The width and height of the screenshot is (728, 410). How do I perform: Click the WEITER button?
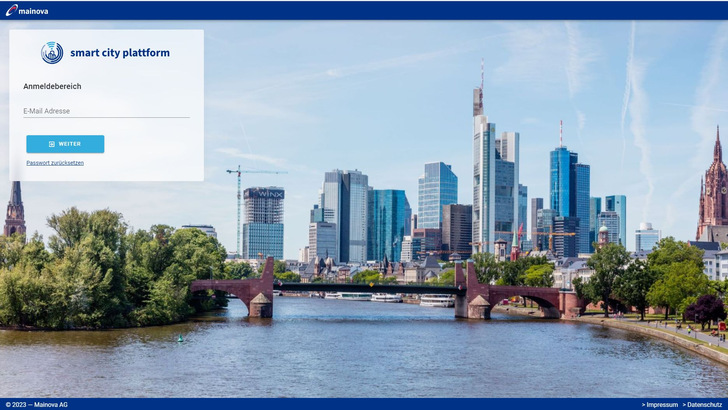(65, 144)
